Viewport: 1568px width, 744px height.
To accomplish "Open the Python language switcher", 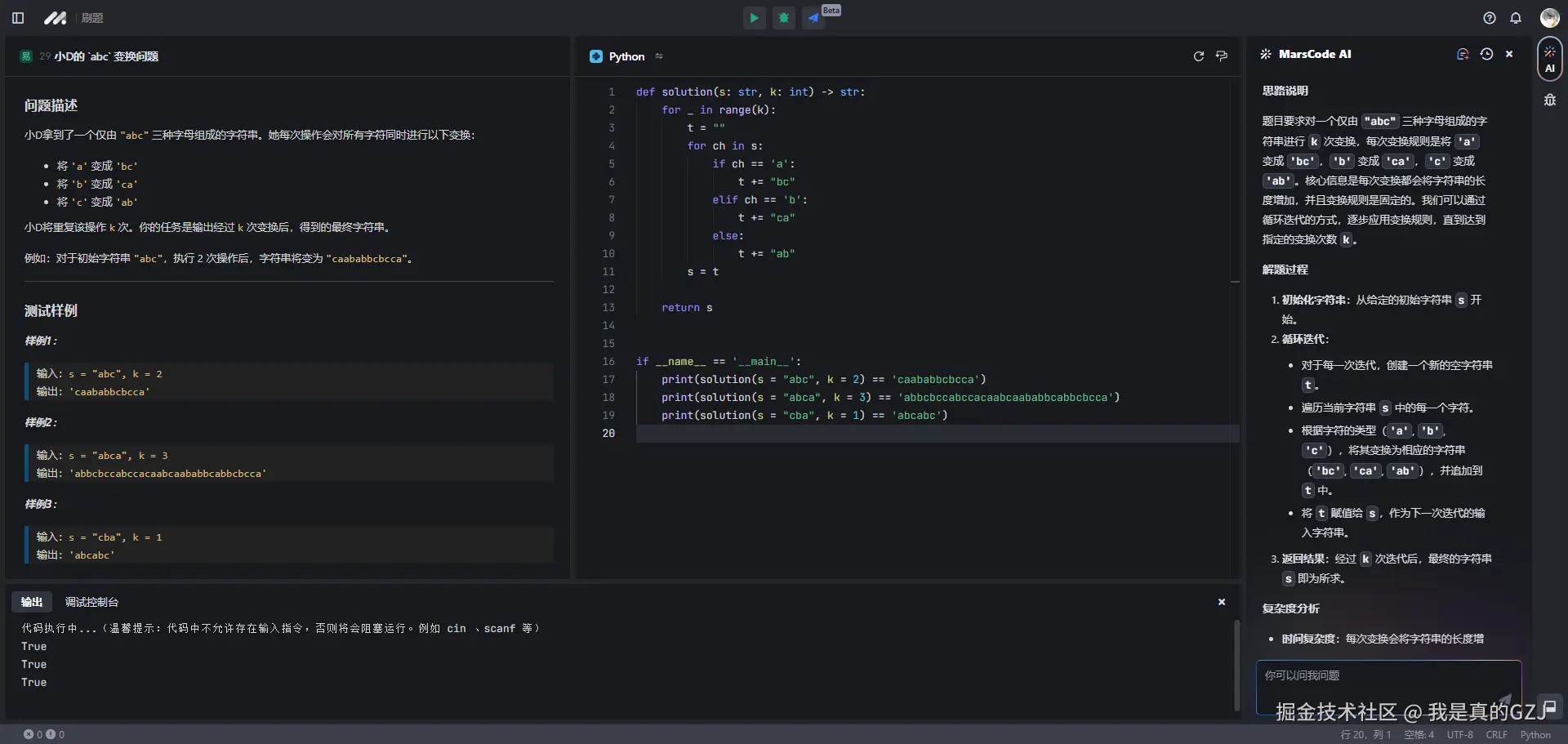I will click(627, 56).
